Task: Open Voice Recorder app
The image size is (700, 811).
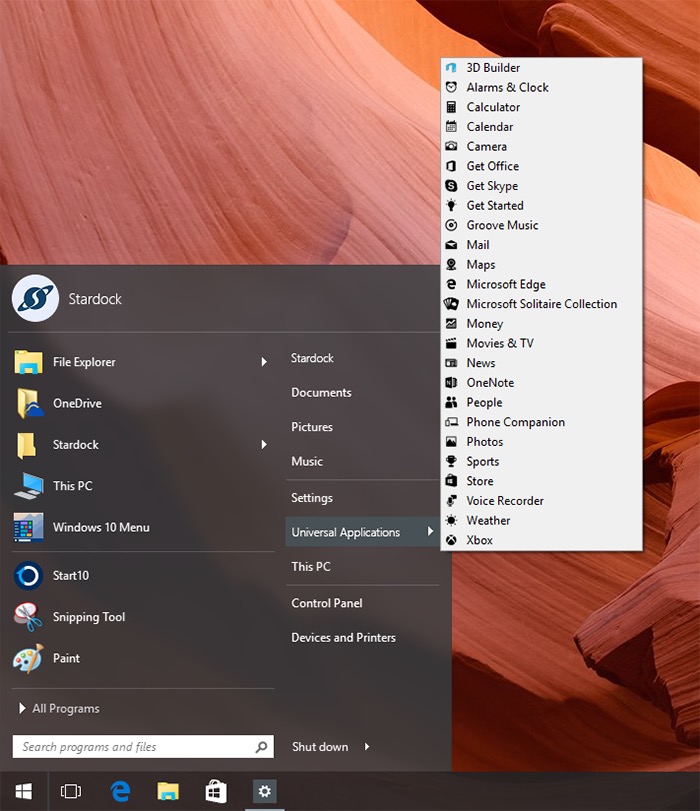Action: click(x=505, y=501)
